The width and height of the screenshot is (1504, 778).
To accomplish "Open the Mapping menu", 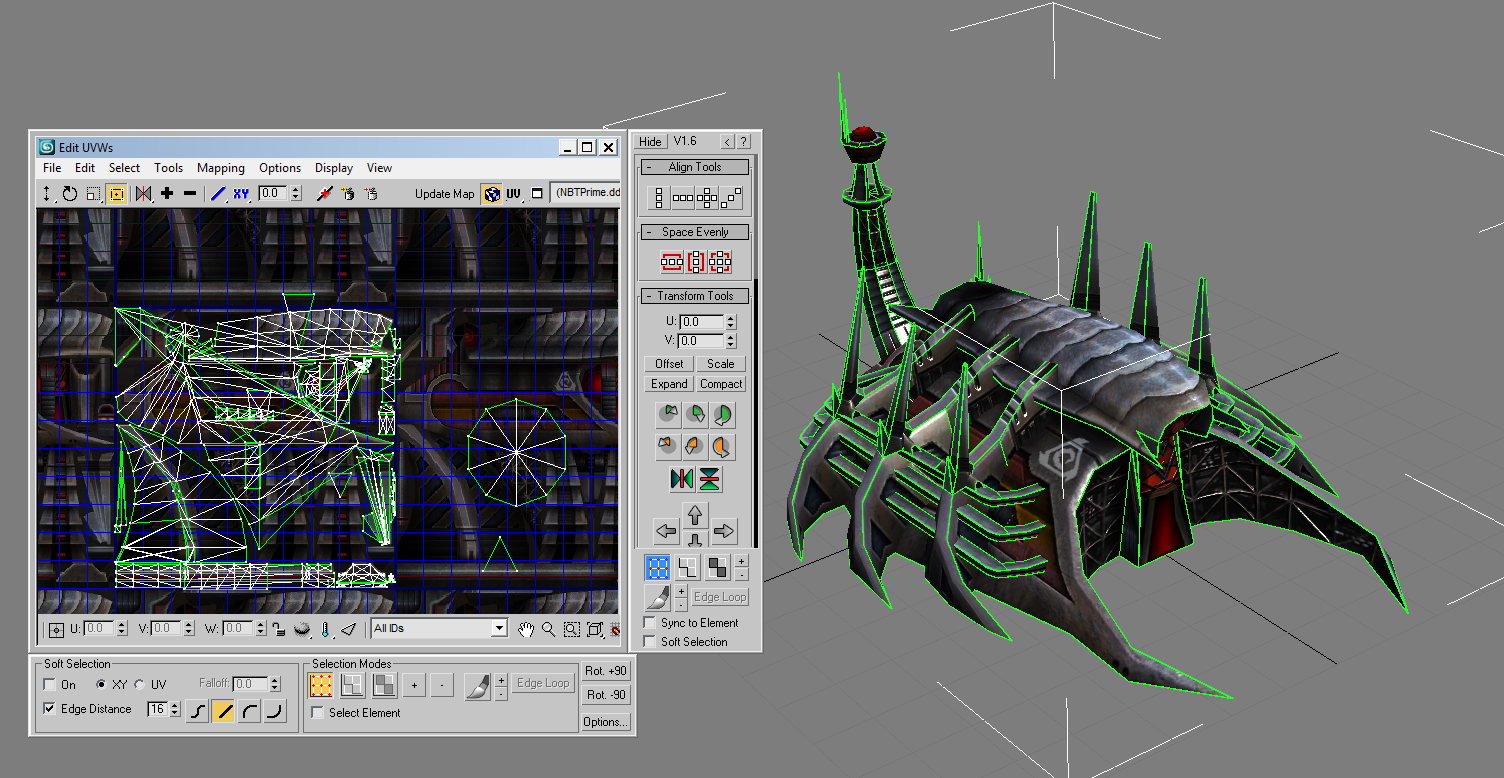I will 221,168.
